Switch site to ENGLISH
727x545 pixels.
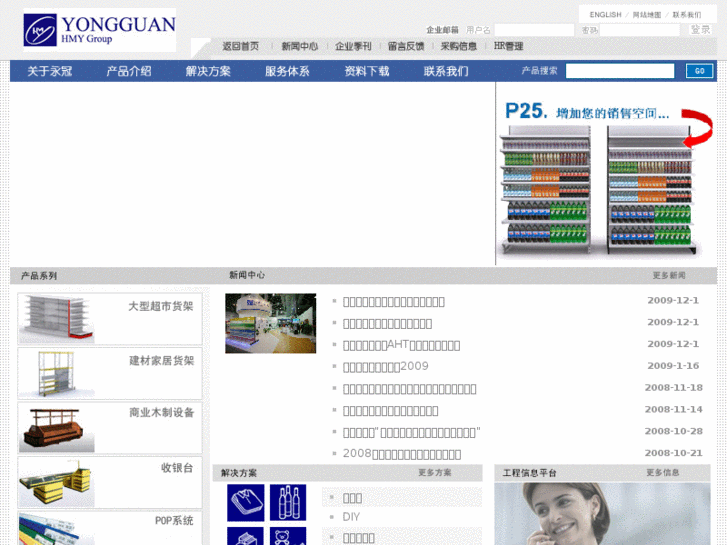605,15
